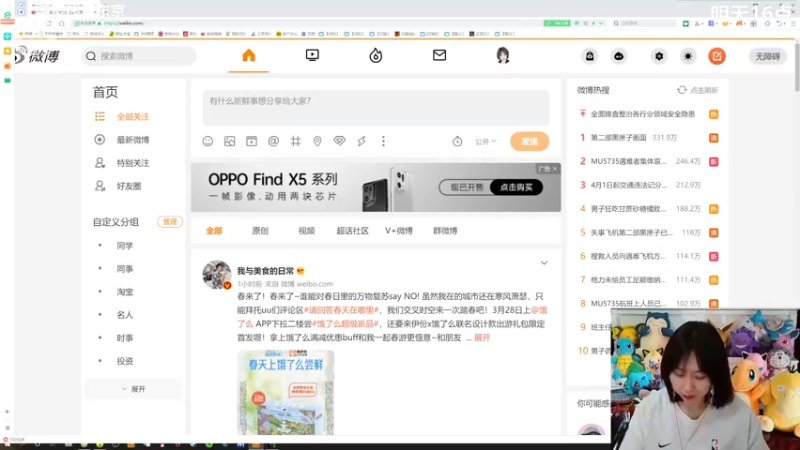Insert an emoji with the smiley icon
The image size is (800, 450).
pyautogui.click(x=208, y=141)
